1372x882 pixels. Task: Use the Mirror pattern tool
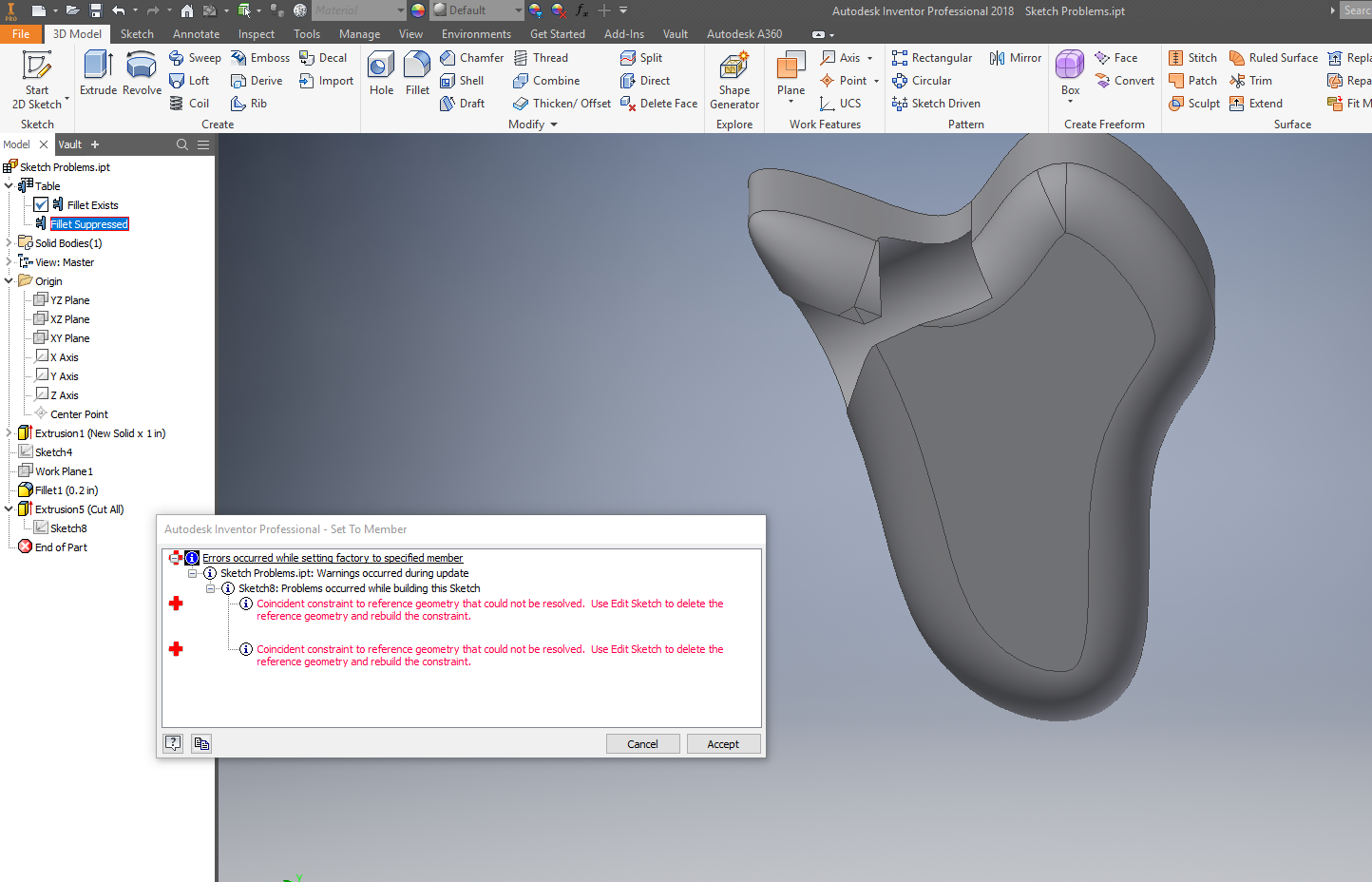pyautogui.click(x=1015, y=57)
